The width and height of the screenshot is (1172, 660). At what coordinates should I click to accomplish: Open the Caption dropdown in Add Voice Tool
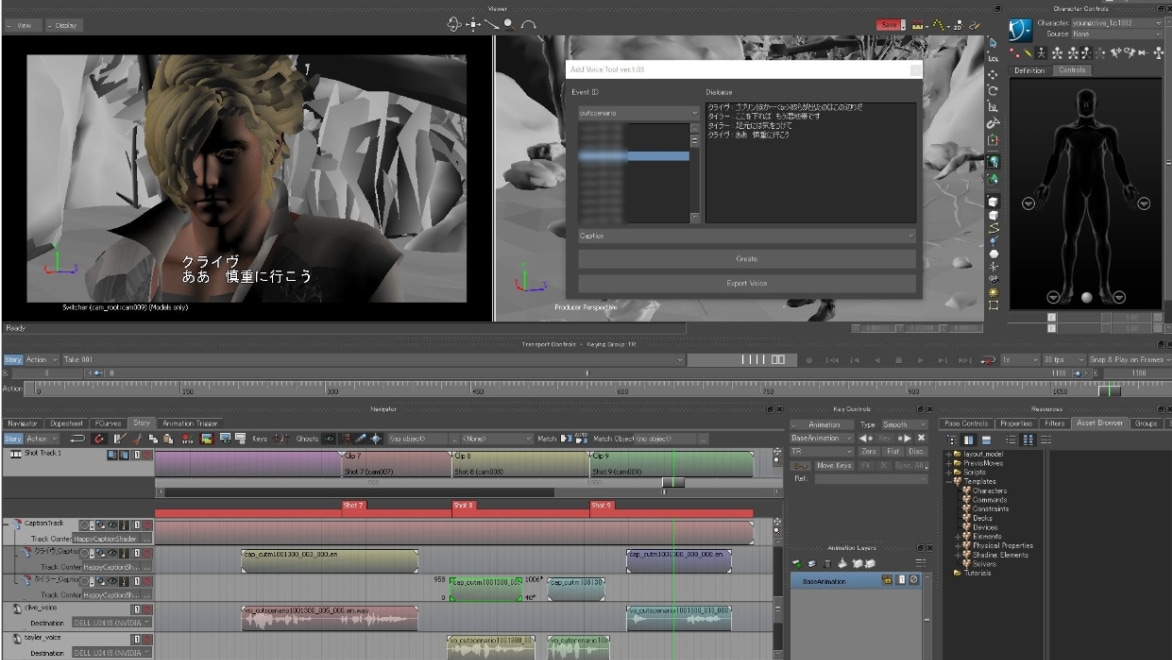pos(746,236)
